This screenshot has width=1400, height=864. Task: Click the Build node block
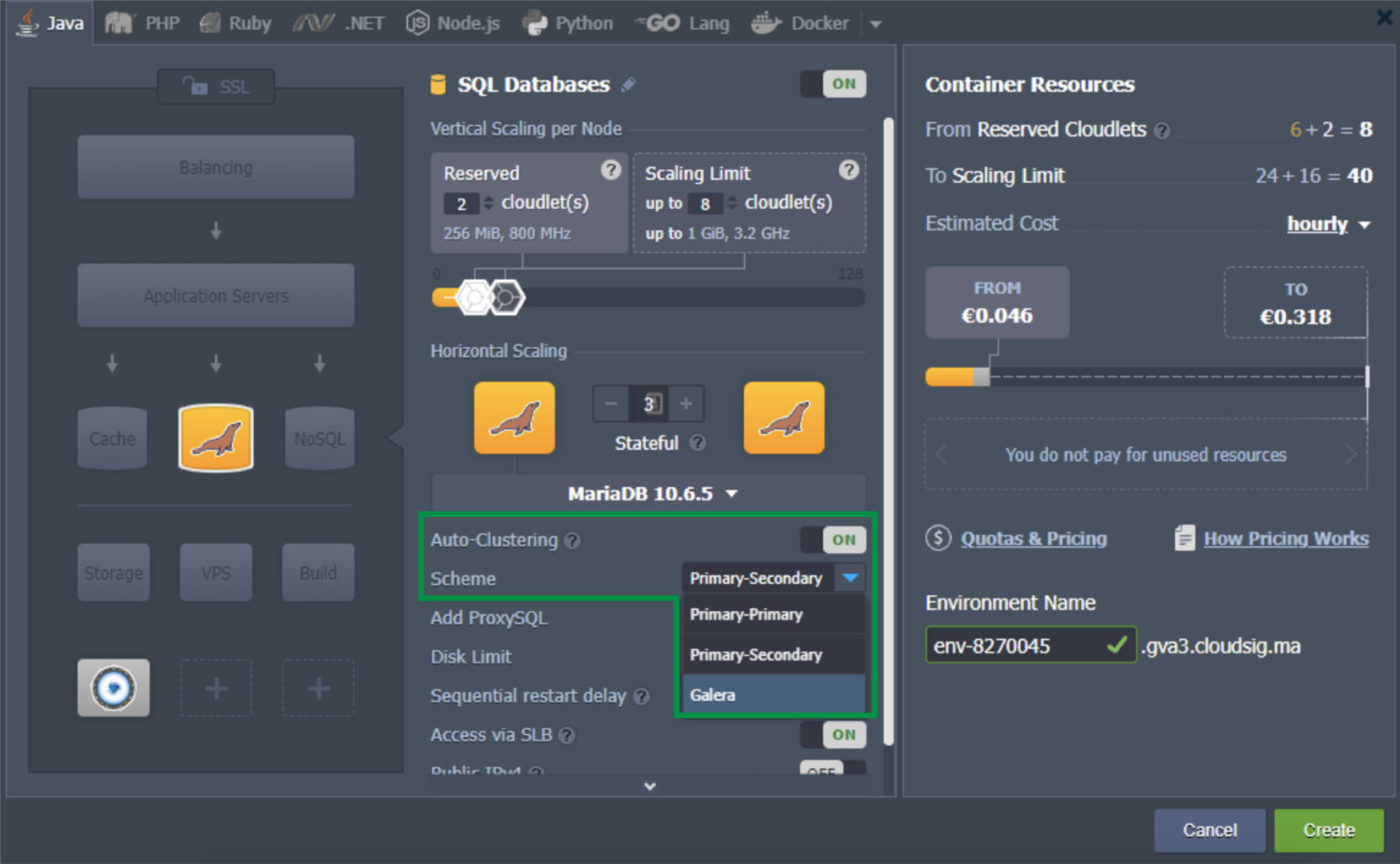(x=317, y=572)
